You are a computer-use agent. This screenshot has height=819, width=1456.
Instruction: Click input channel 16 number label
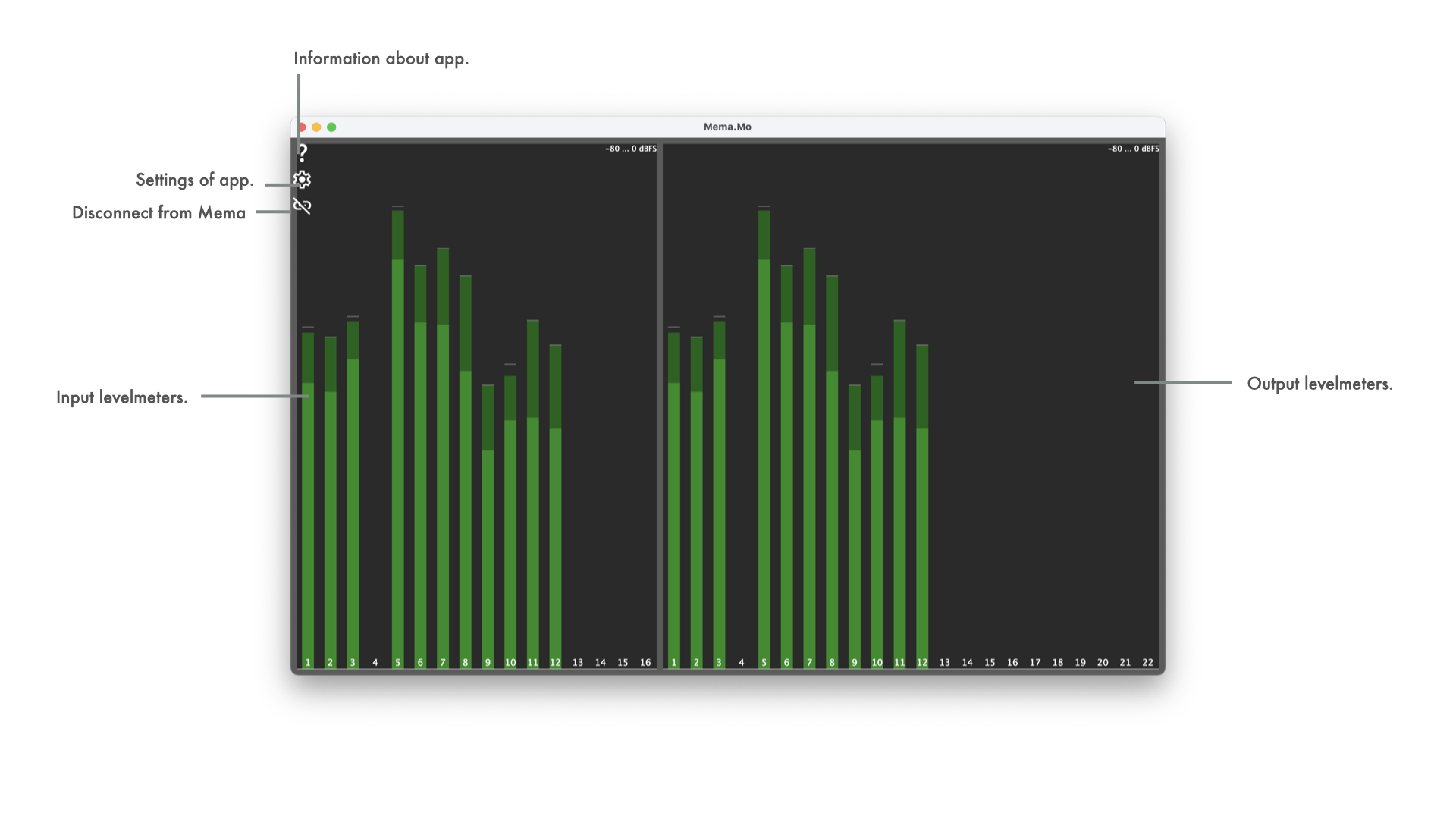[x=645, y=663]
